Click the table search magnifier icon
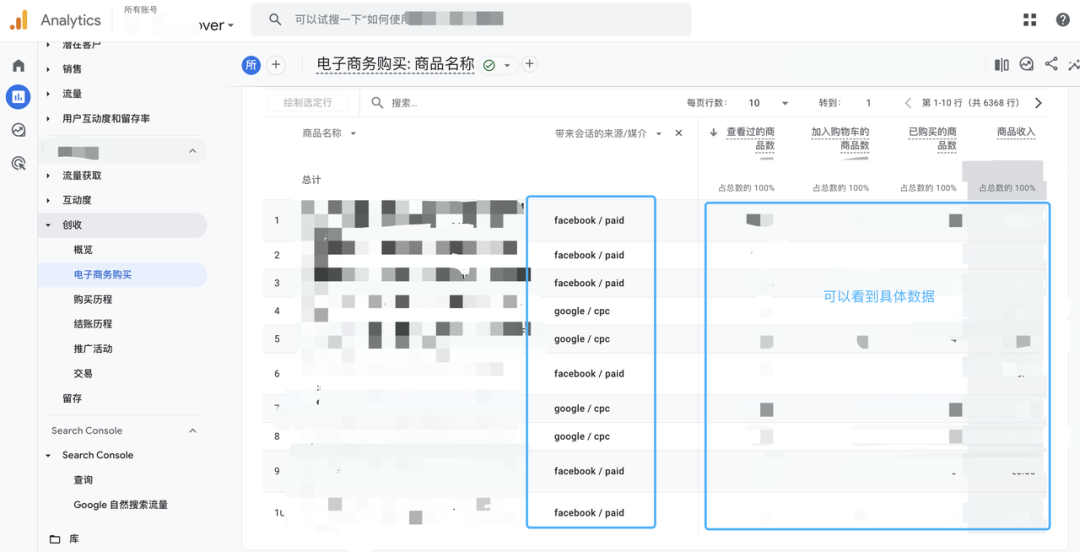The height and width of the screenshot is (552, 1080). click(377, 103)
